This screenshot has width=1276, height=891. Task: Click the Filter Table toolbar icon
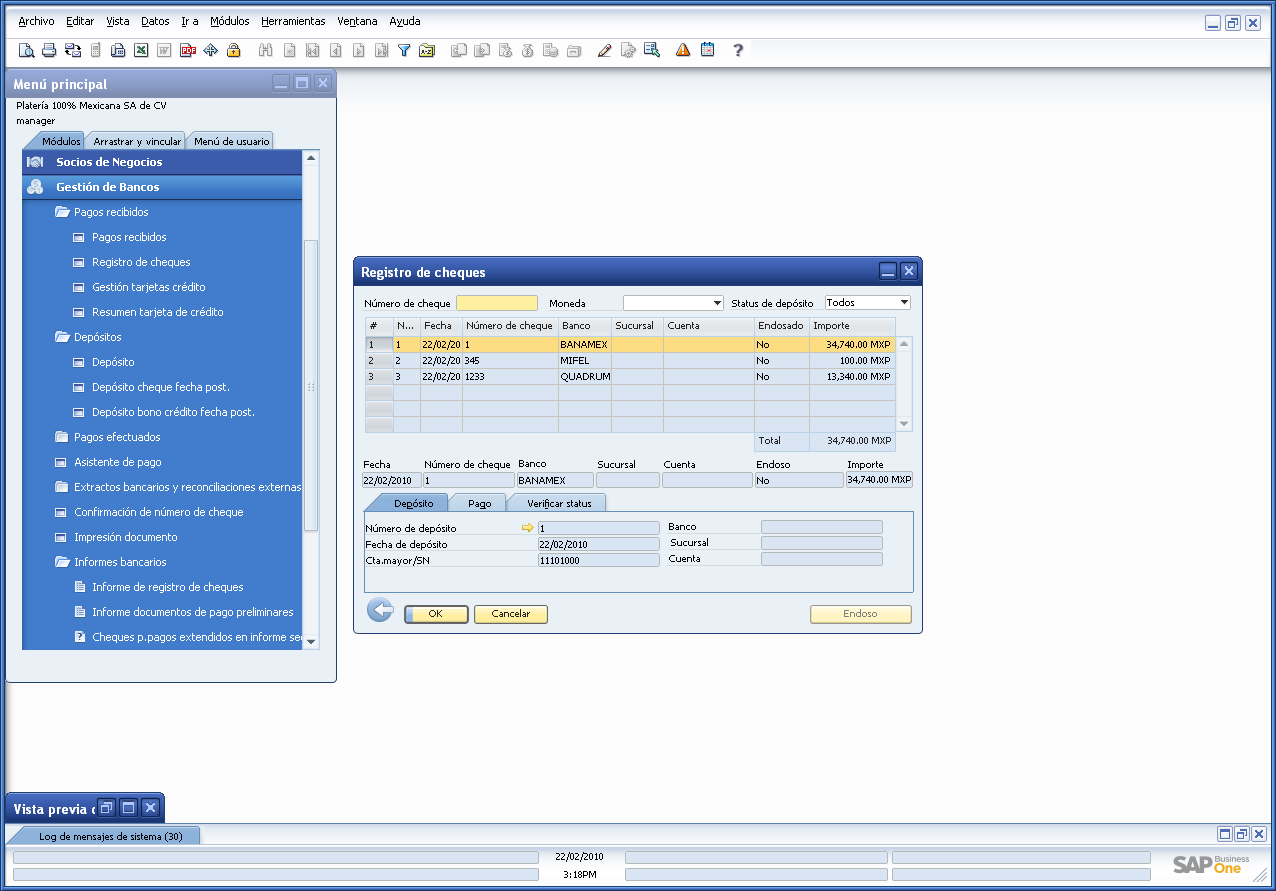(404, 50)
